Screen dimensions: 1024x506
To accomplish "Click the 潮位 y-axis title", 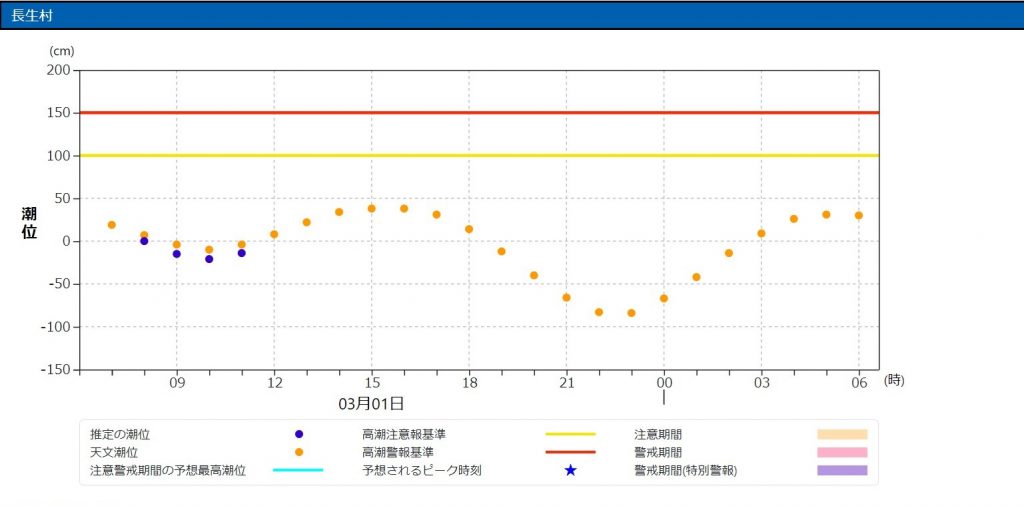I will point(29,223).
